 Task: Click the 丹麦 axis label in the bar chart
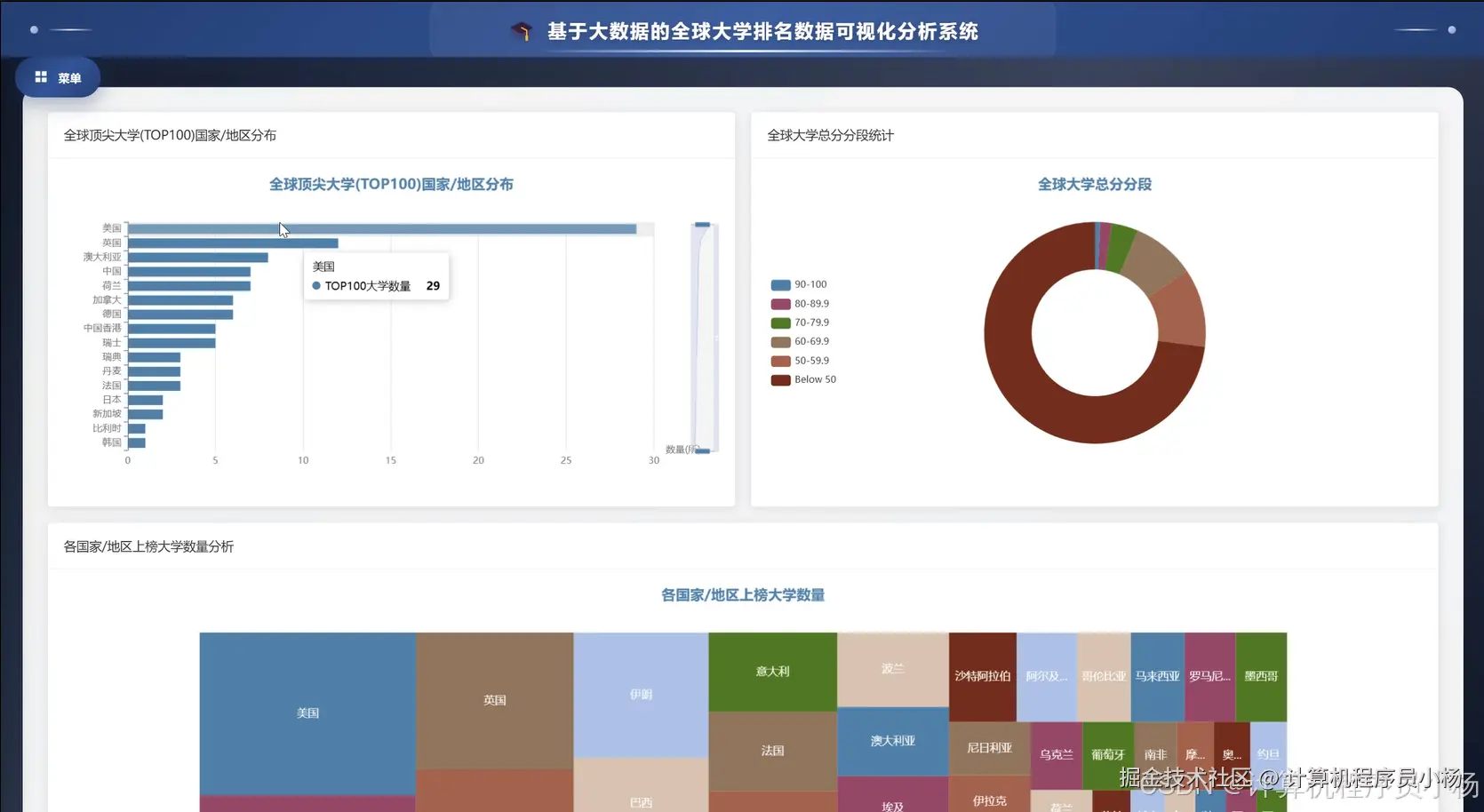pyautogui.click(x=111, y=371)
